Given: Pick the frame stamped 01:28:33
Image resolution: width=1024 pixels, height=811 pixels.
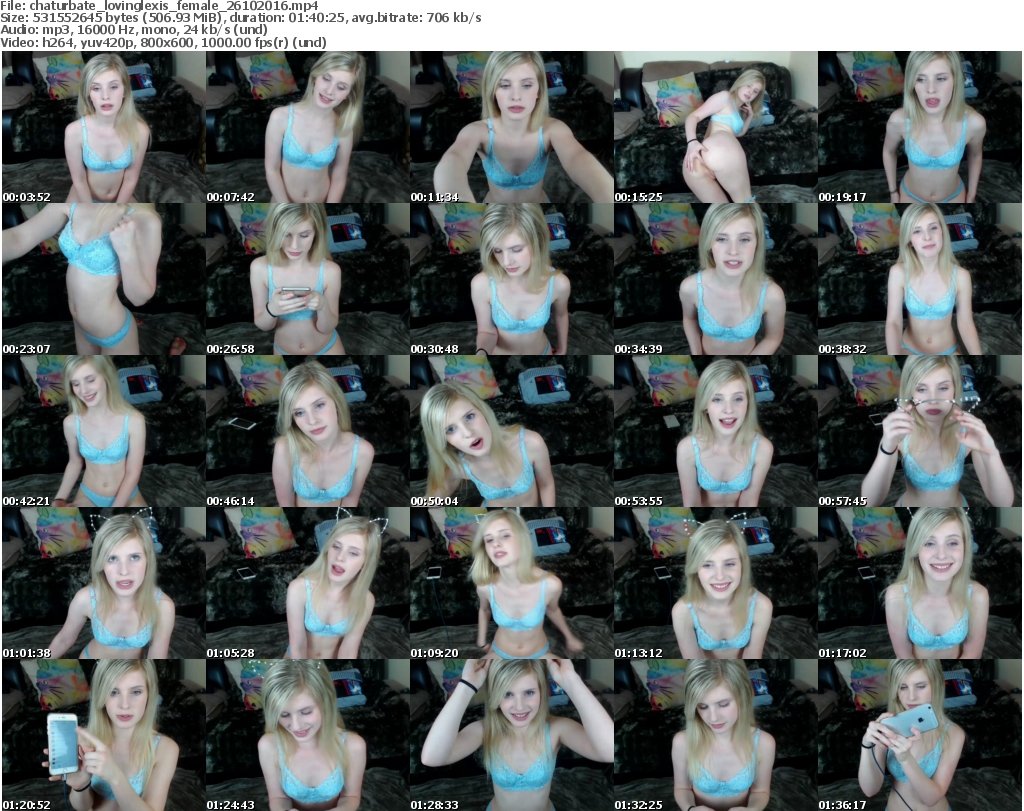Looking at the screenshot, I should click(x=511, y=735).
